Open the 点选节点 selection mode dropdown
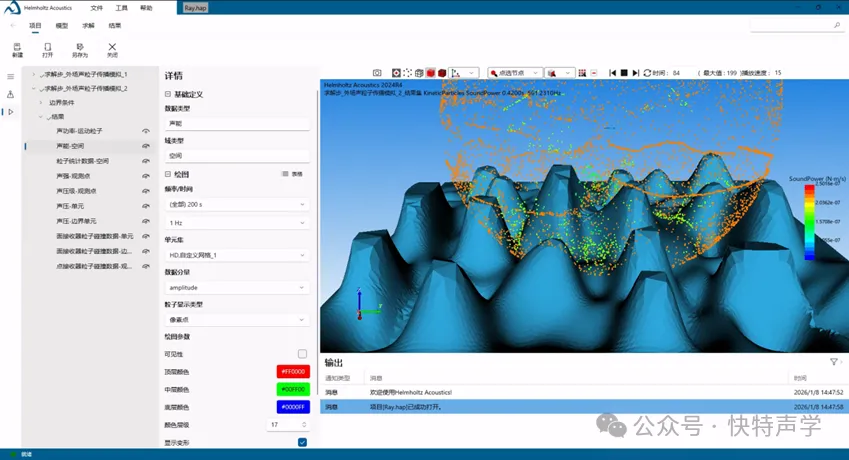The image size is (849, 460). [x=514, y=73]
